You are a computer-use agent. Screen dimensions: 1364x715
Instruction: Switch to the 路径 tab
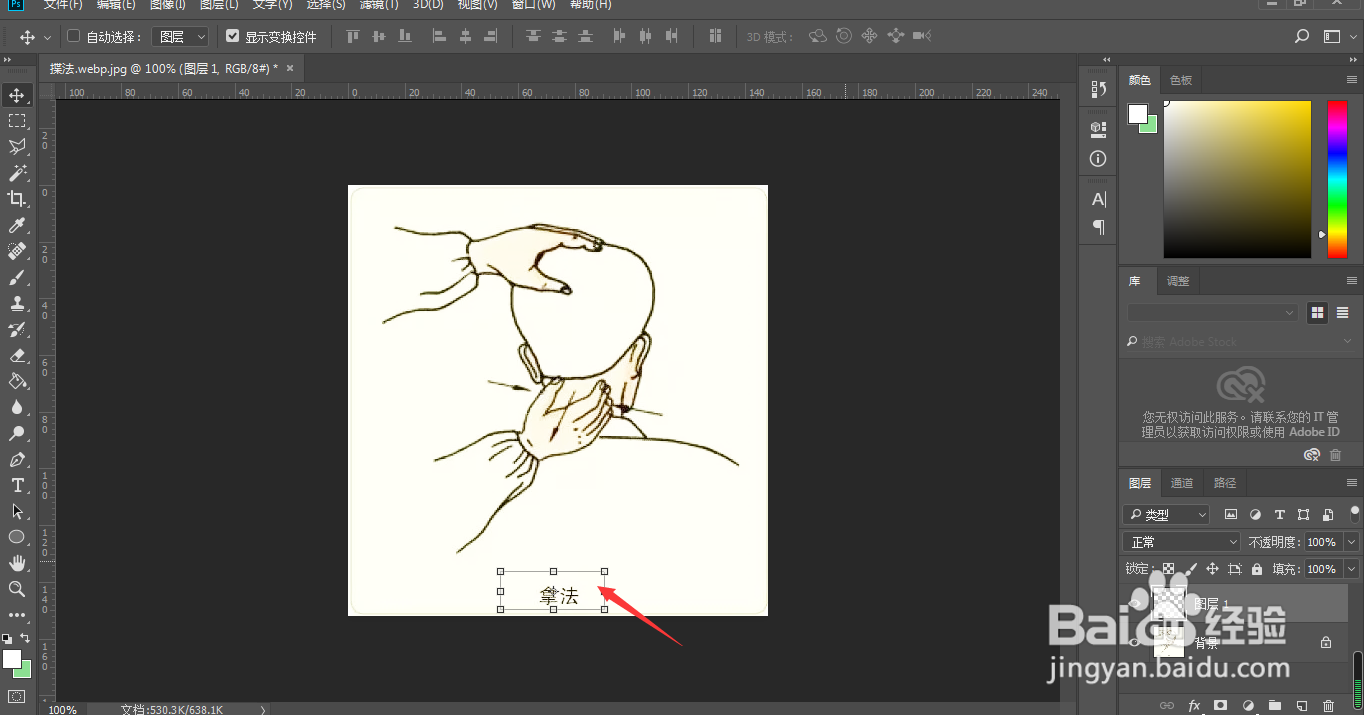pos(1225,483)
